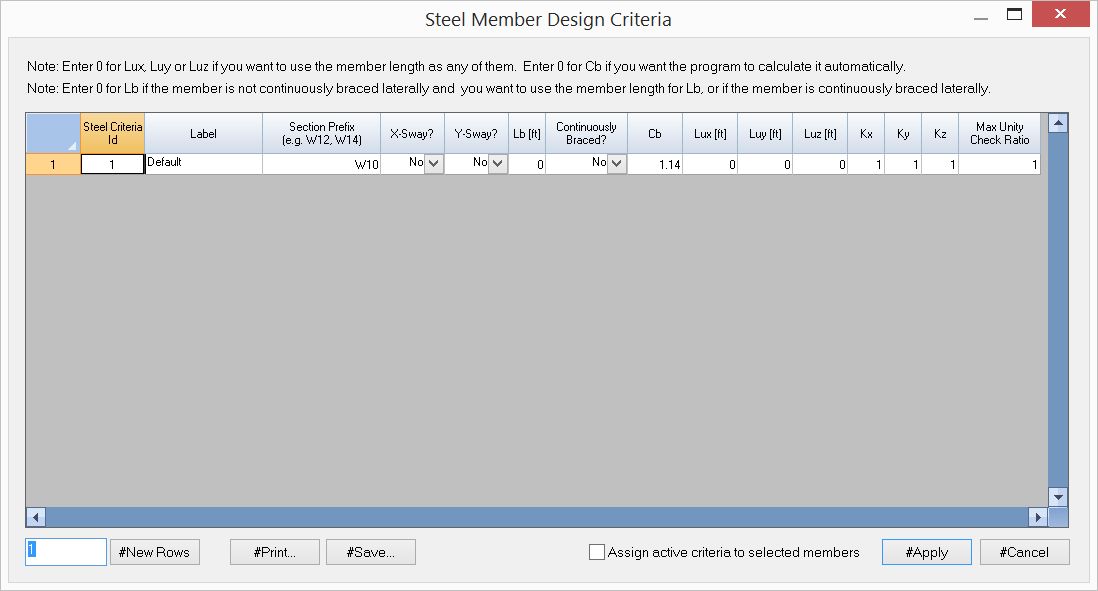Click the Max Unity Check Ratio column header
Viewport: 1098px width, 591px height.
tap(999, 132)
